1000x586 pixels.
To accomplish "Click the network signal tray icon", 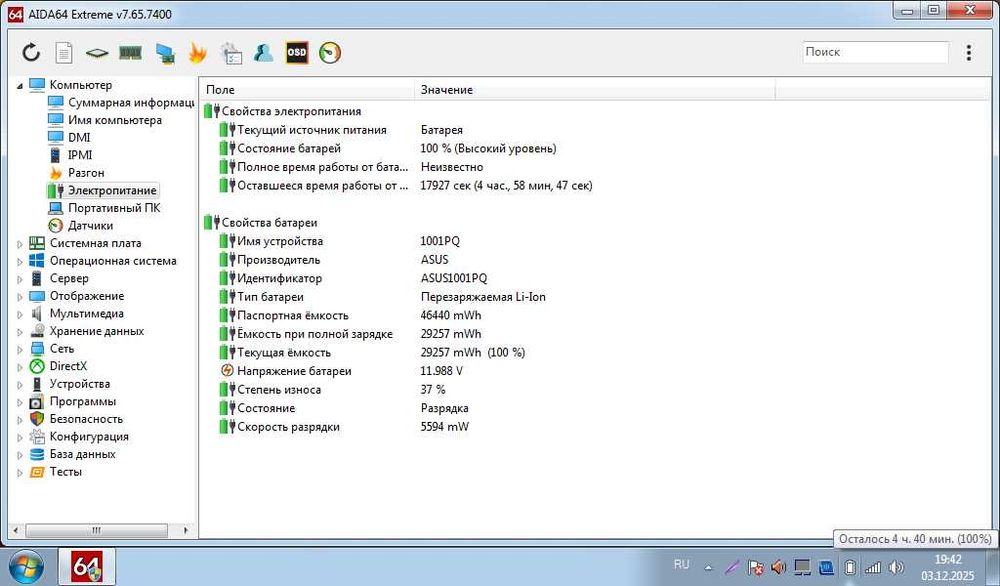I will pyautogui.click(x=873, y=567).
